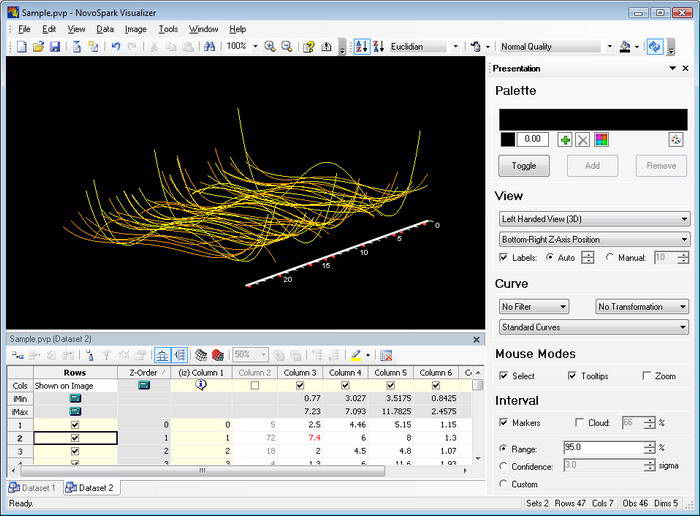
Task: Switch to the Dataset 1 tab
Action: pyautogui.click(x=33, y=488)
